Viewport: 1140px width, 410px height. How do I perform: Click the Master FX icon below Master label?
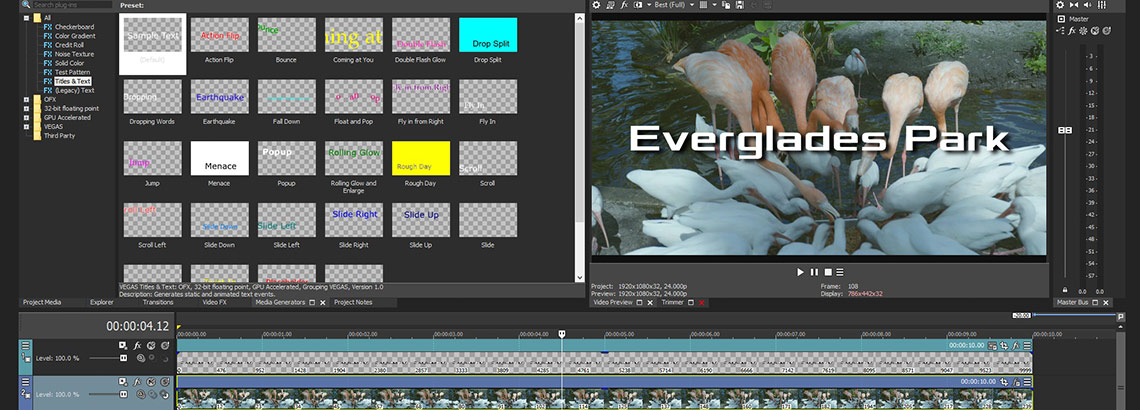pos(1072,31)
